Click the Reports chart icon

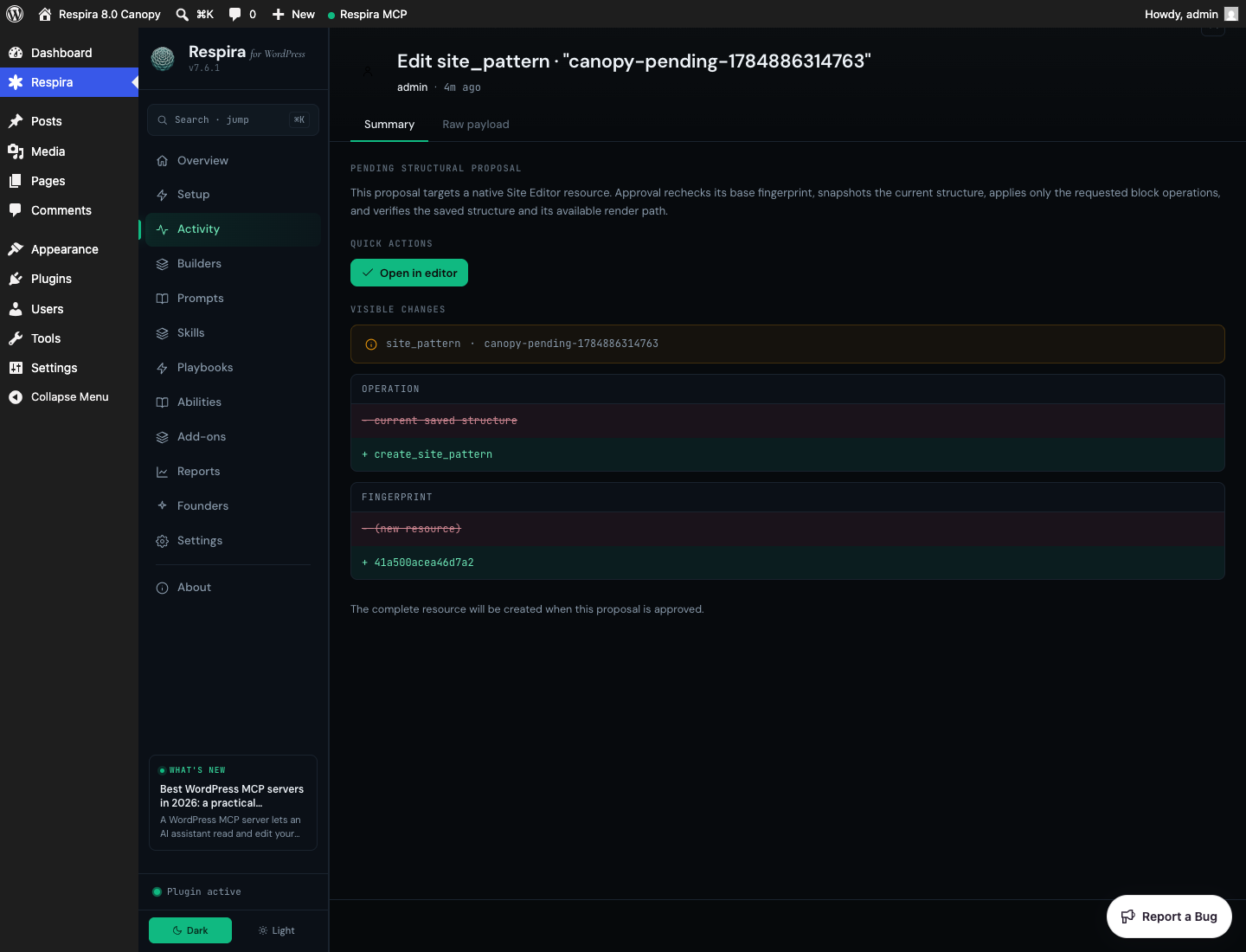162,472
